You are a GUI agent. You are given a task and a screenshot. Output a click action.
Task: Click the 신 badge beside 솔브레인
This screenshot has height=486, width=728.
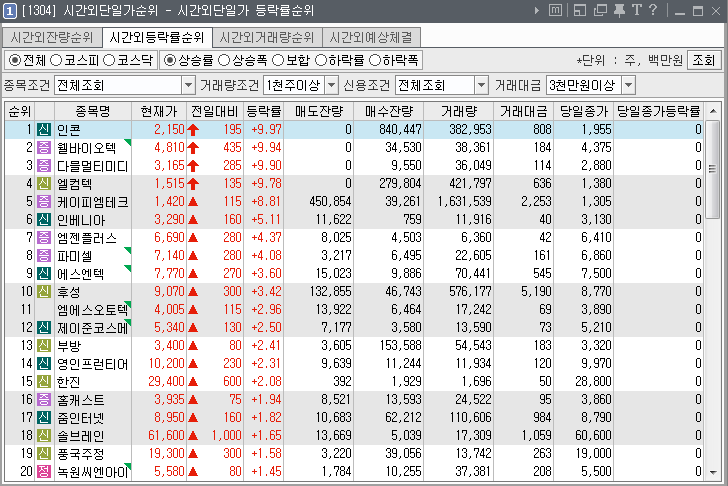[44, 436]
